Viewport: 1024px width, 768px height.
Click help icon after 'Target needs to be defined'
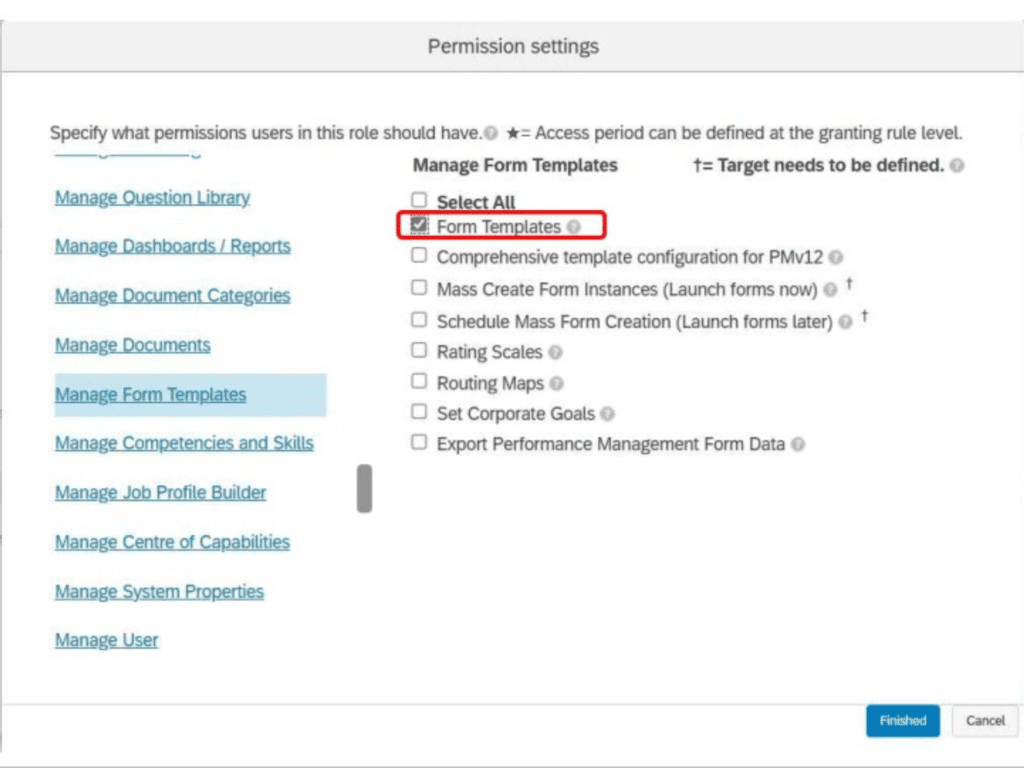(957, 165)
